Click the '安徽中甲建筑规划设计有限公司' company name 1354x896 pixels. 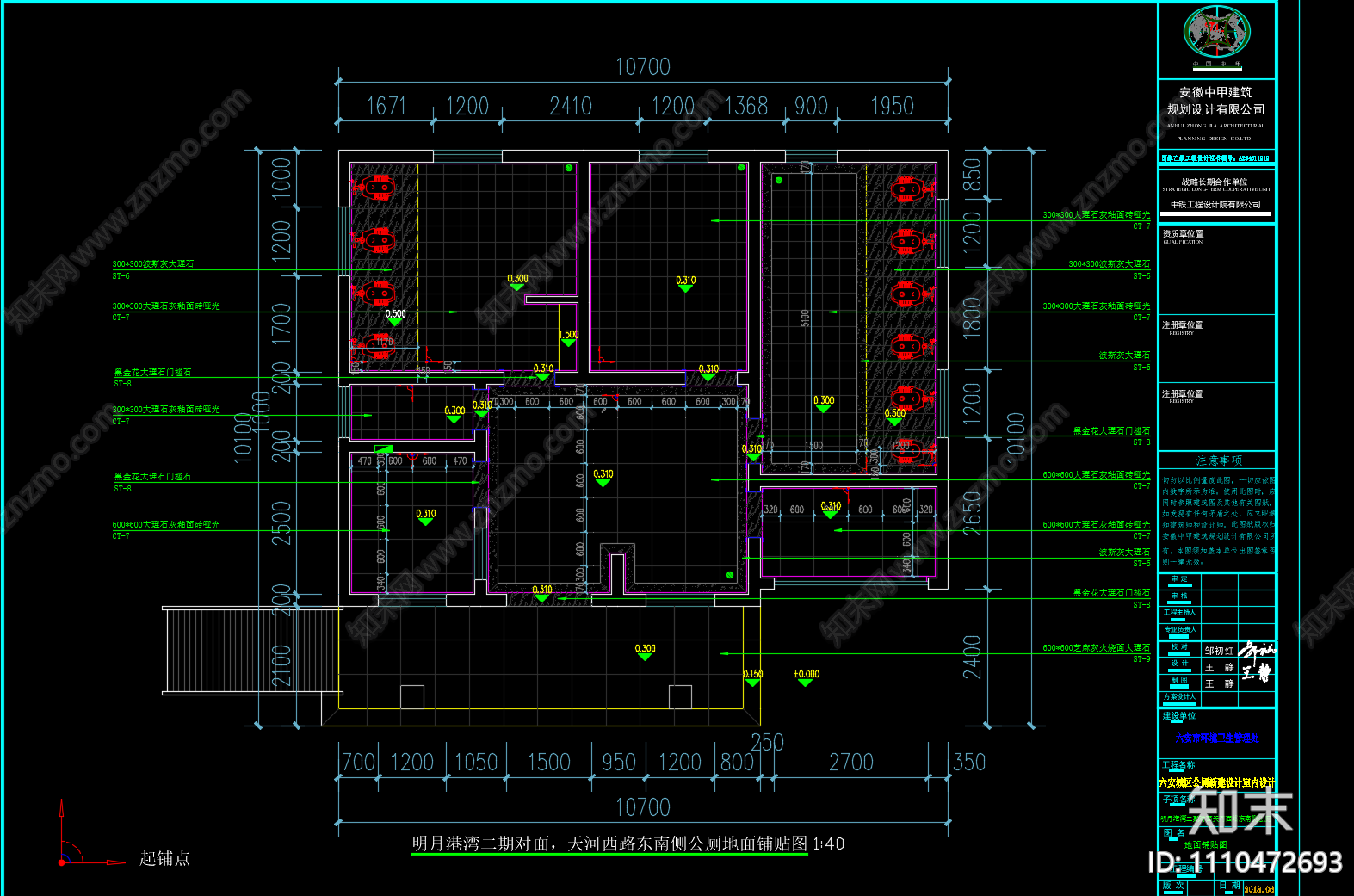1216,101
